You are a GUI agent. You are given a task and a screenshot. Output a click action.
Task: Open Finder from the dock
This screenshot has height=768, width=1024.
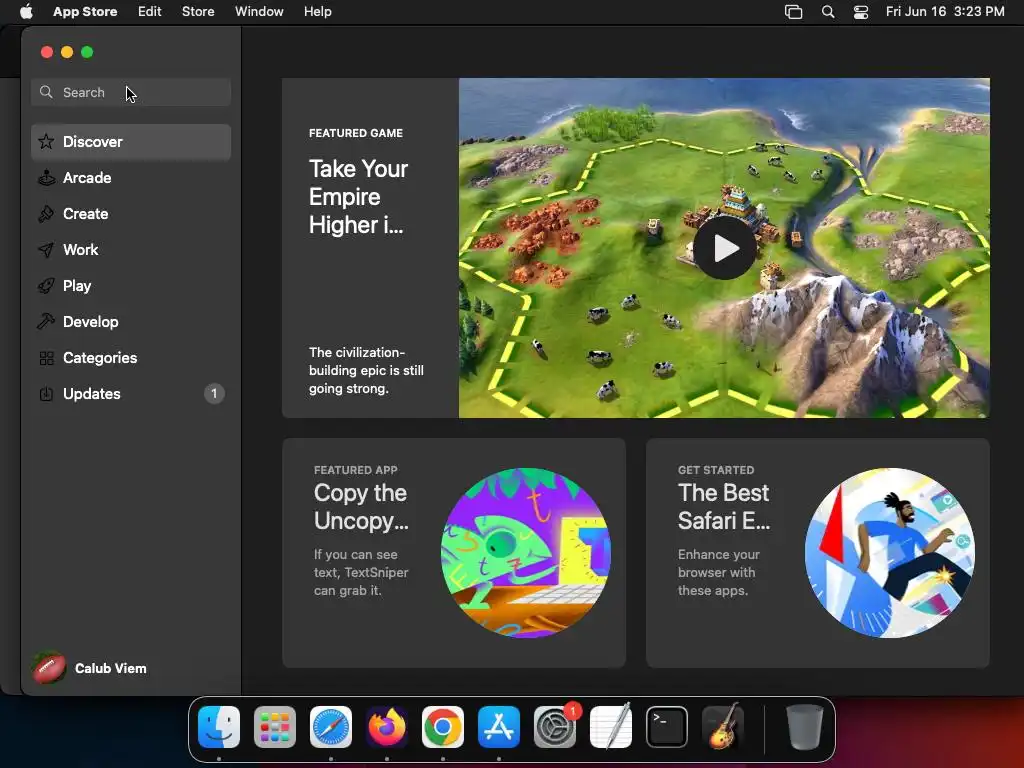(219, 727)
